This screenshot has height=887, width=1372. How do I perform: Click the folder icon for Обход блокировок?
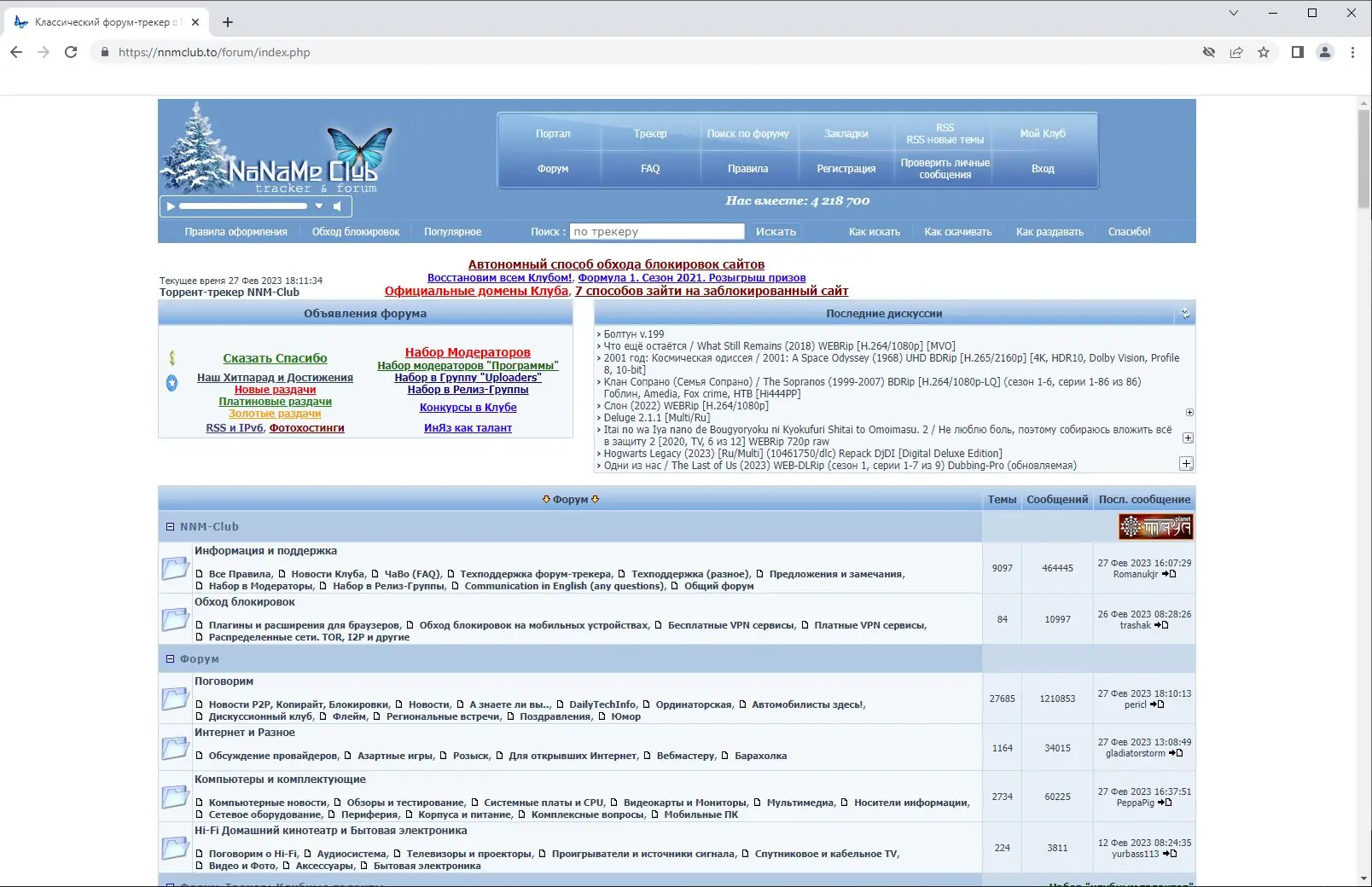tap(175, 619)
